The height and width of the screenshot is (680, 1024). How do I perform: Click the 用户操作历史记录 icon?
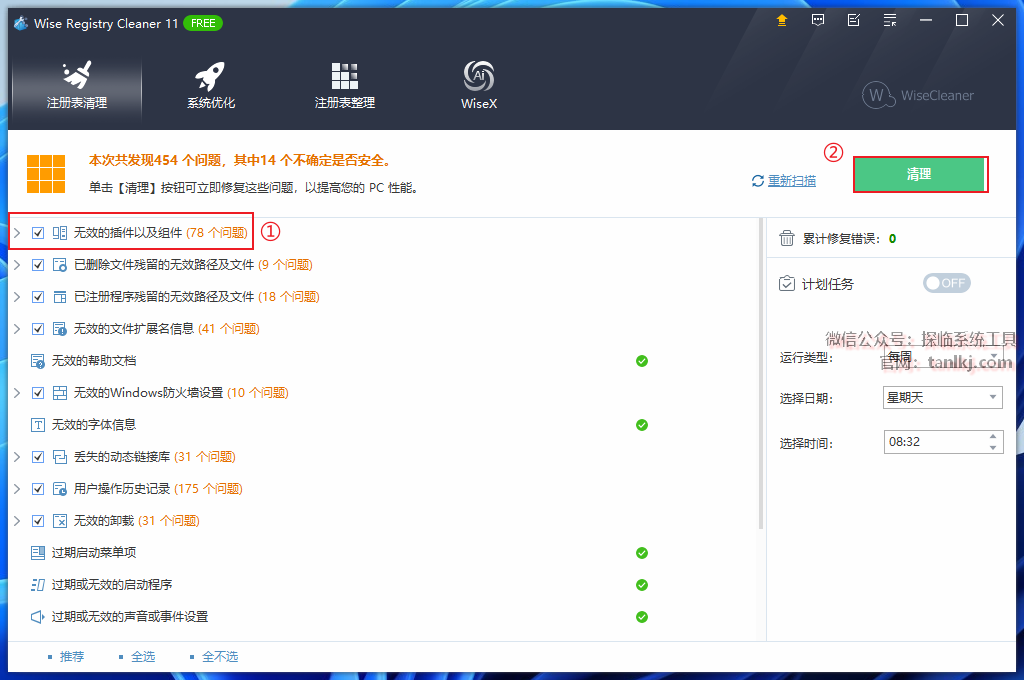(x=59, y=489)
